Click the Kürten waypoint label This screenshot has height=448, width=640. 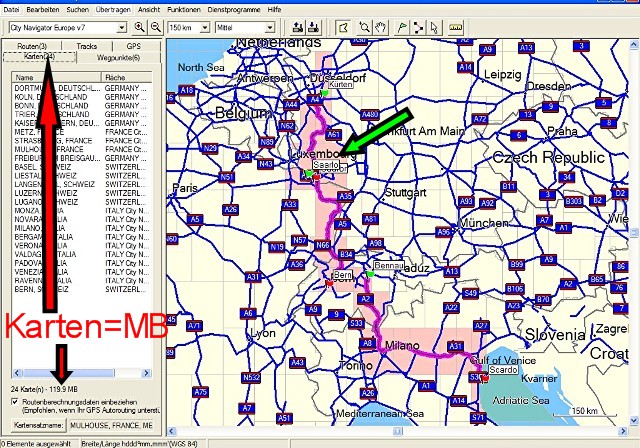pyautogui.click(x=340, y=84)
